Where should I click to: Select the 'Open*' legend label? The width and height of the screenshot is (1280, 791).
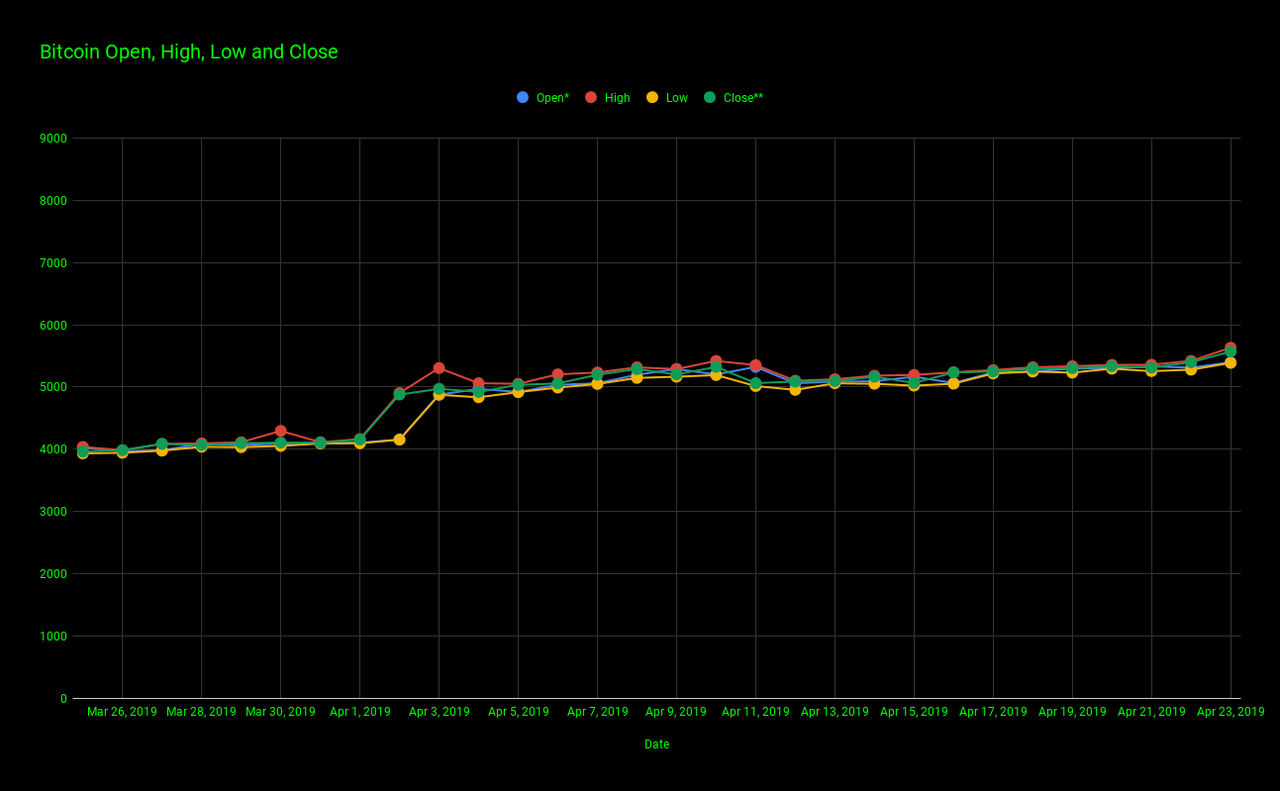[553, 98]
